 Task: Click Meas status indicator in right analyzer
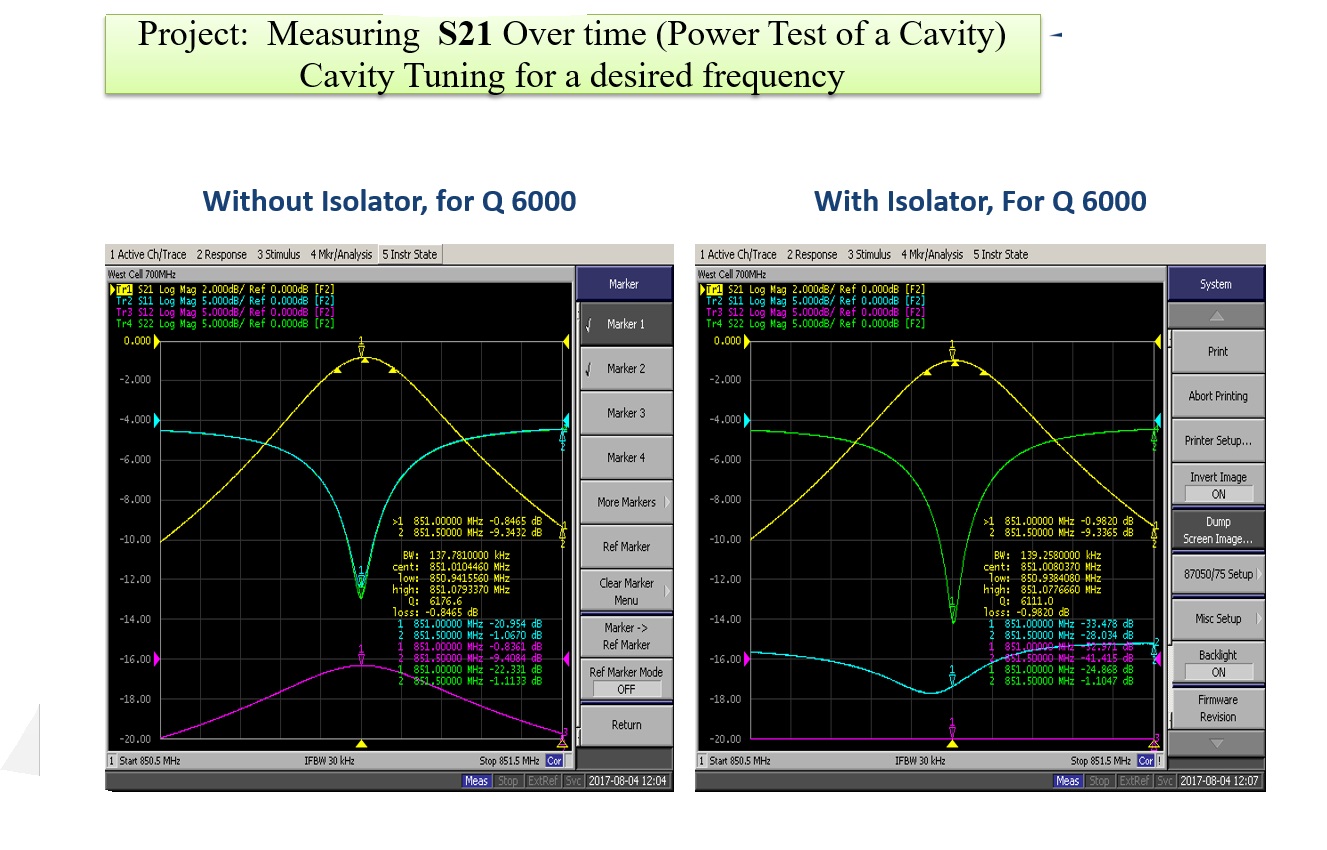point(1068,781)
